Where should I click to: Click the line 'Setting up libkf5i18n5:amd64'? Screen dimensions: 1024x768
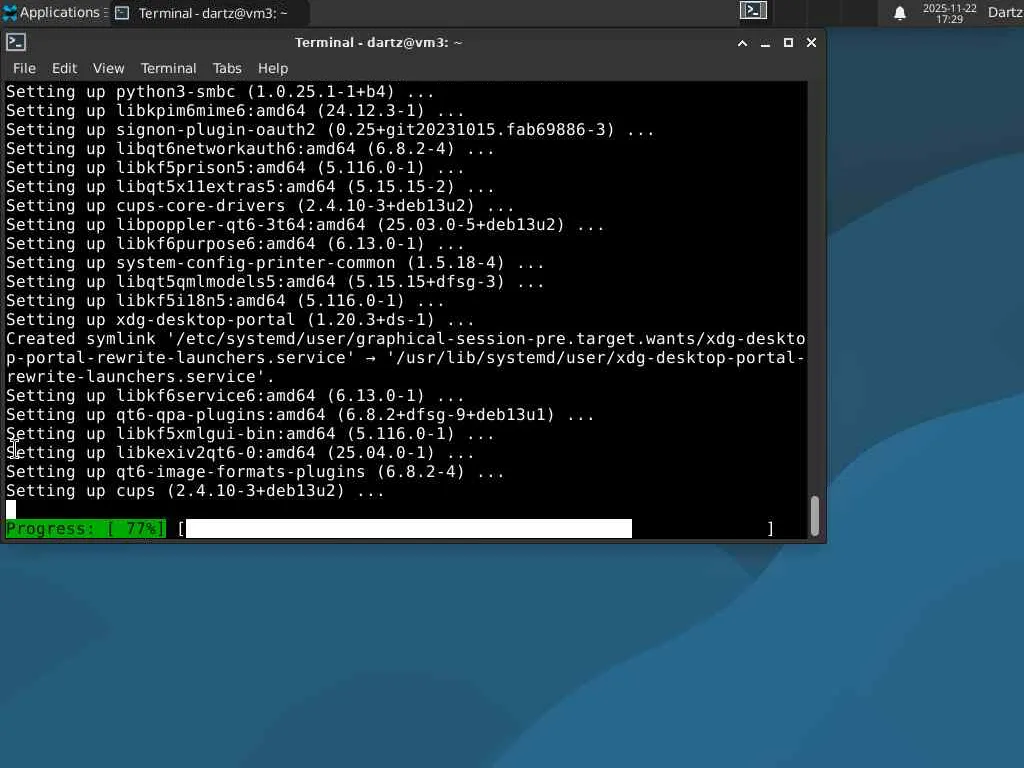(x=225, y=300)
